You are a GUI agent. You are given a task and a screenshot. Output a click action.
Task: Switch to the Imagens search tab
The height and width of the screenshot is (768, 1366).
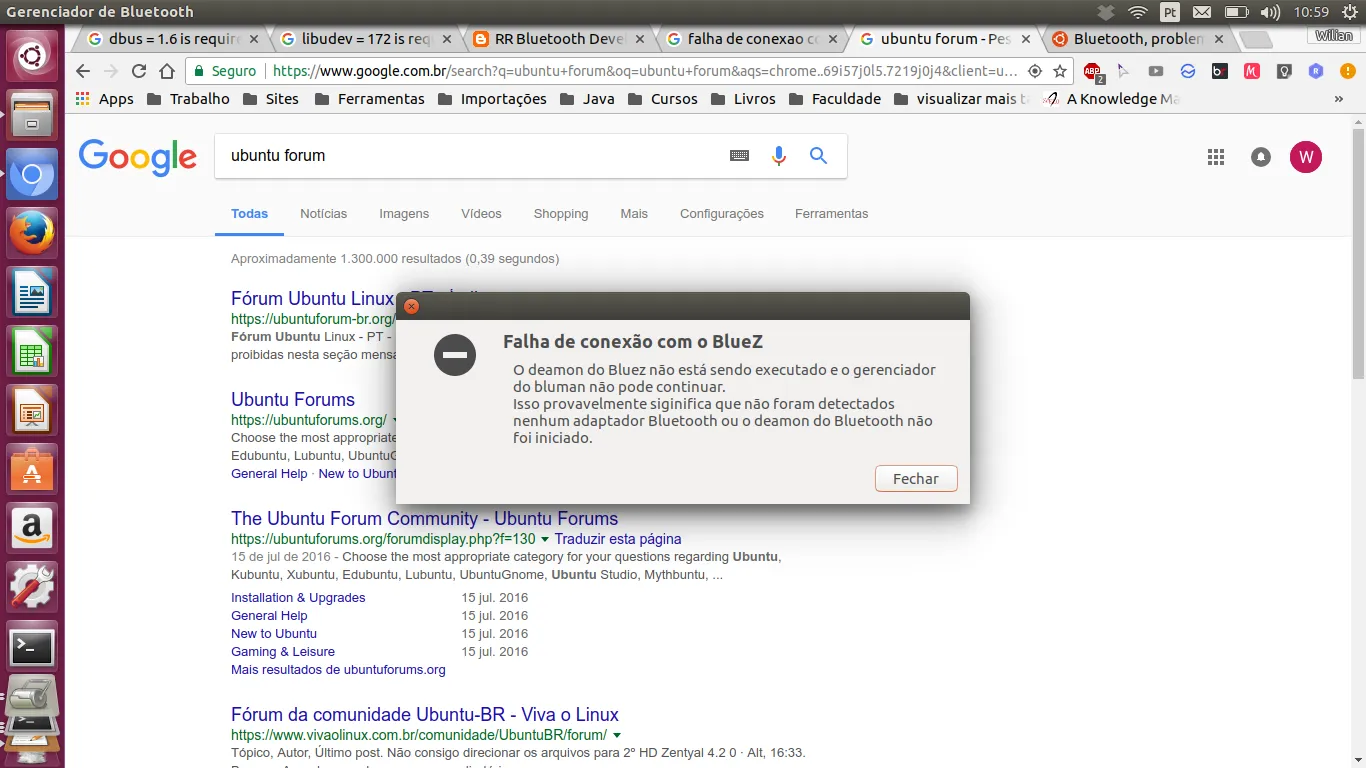[x=404, y=214]
